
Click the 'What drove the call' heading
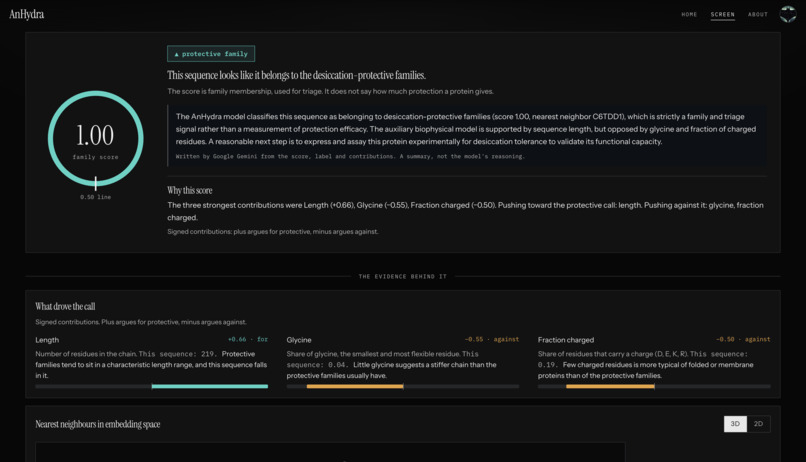[x=65, y=306]
